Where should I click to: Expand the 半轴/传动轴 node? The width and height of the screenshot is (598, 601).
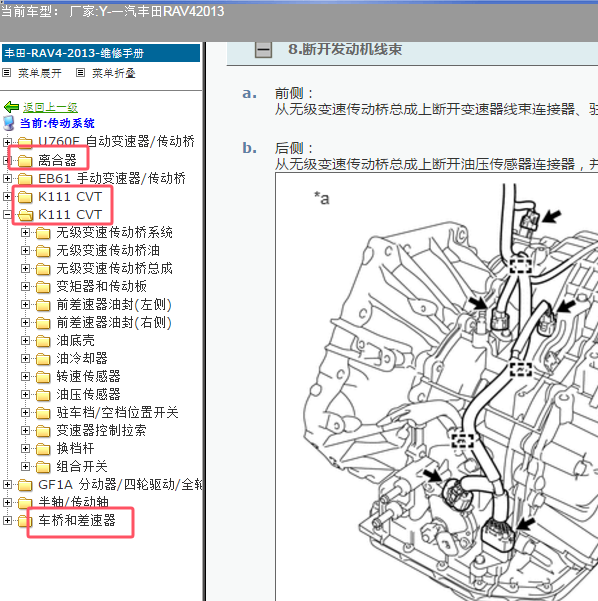point(7,502)
